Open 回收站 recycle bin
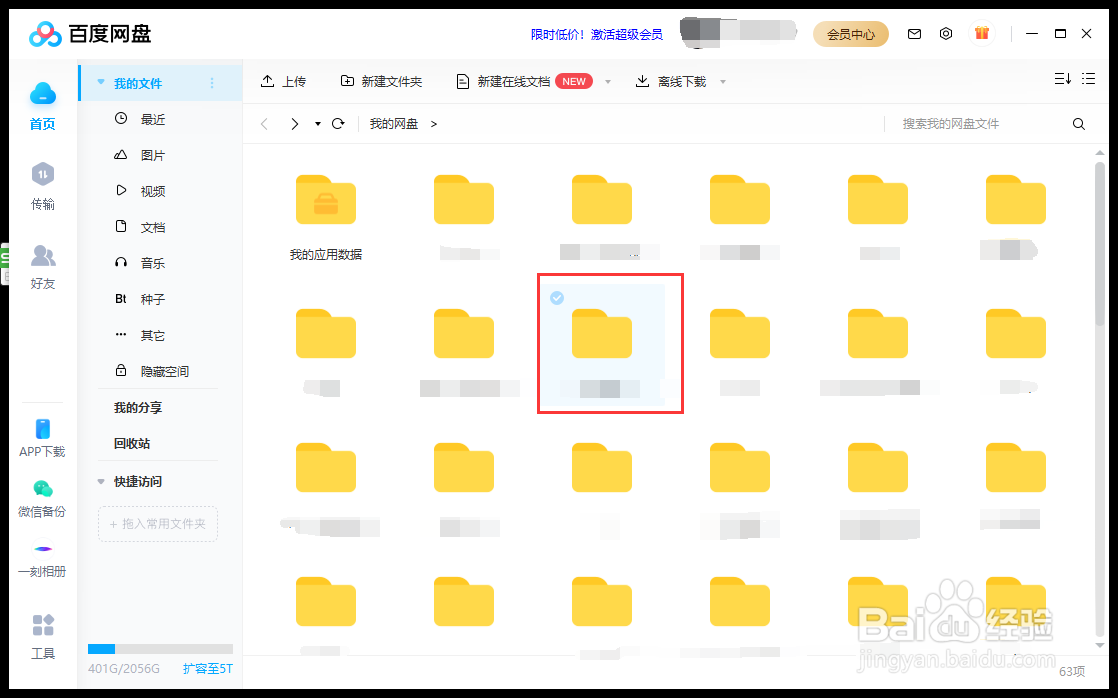This screenshot has height=698, width=1118. 132,443
